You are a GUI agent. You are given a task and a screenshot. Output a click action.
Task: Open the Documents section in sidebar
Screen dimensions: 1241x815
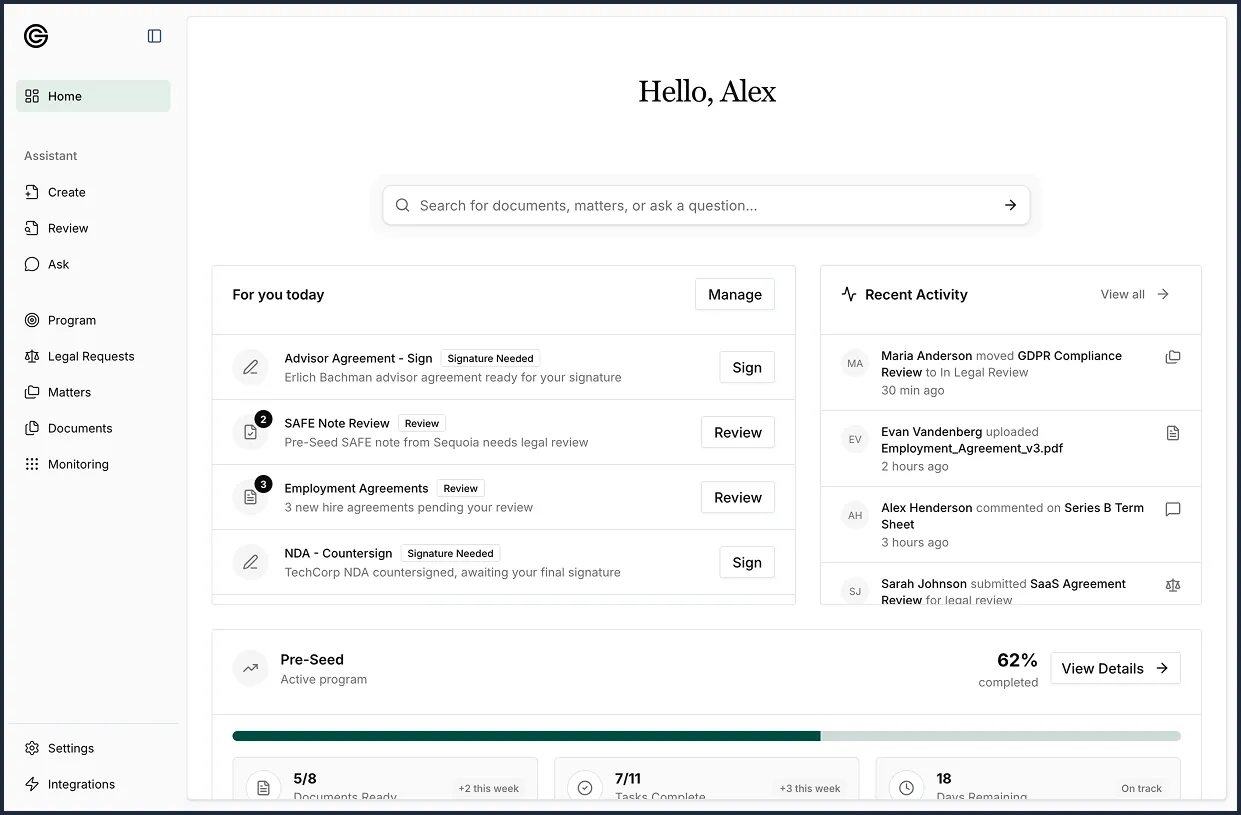[80, 428]
